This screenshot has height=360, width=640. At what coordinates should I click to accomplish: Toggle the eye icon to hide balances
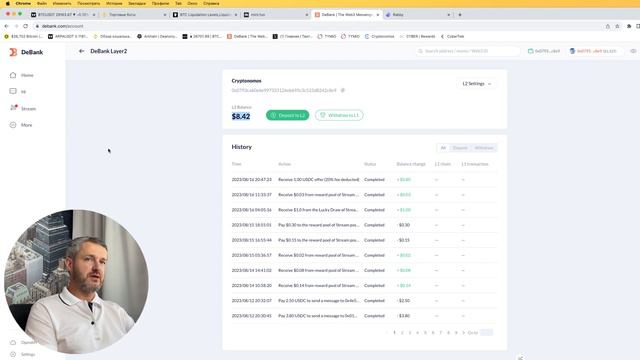coord(633,51)
